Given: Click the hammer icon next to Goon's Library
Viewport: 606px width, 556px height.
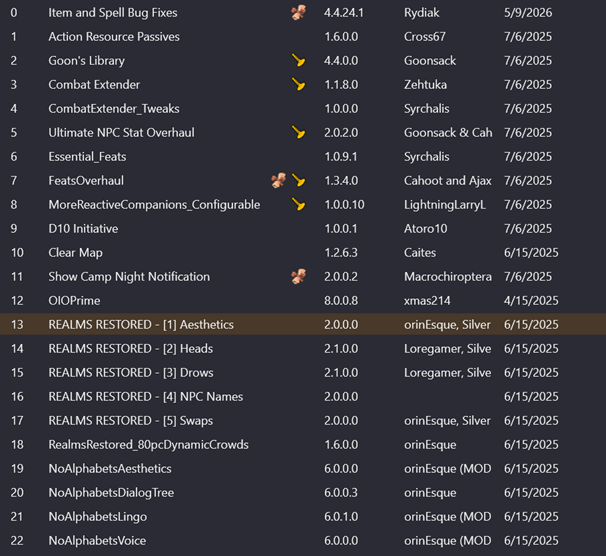Looking at the screenshot, I should 298,60.
